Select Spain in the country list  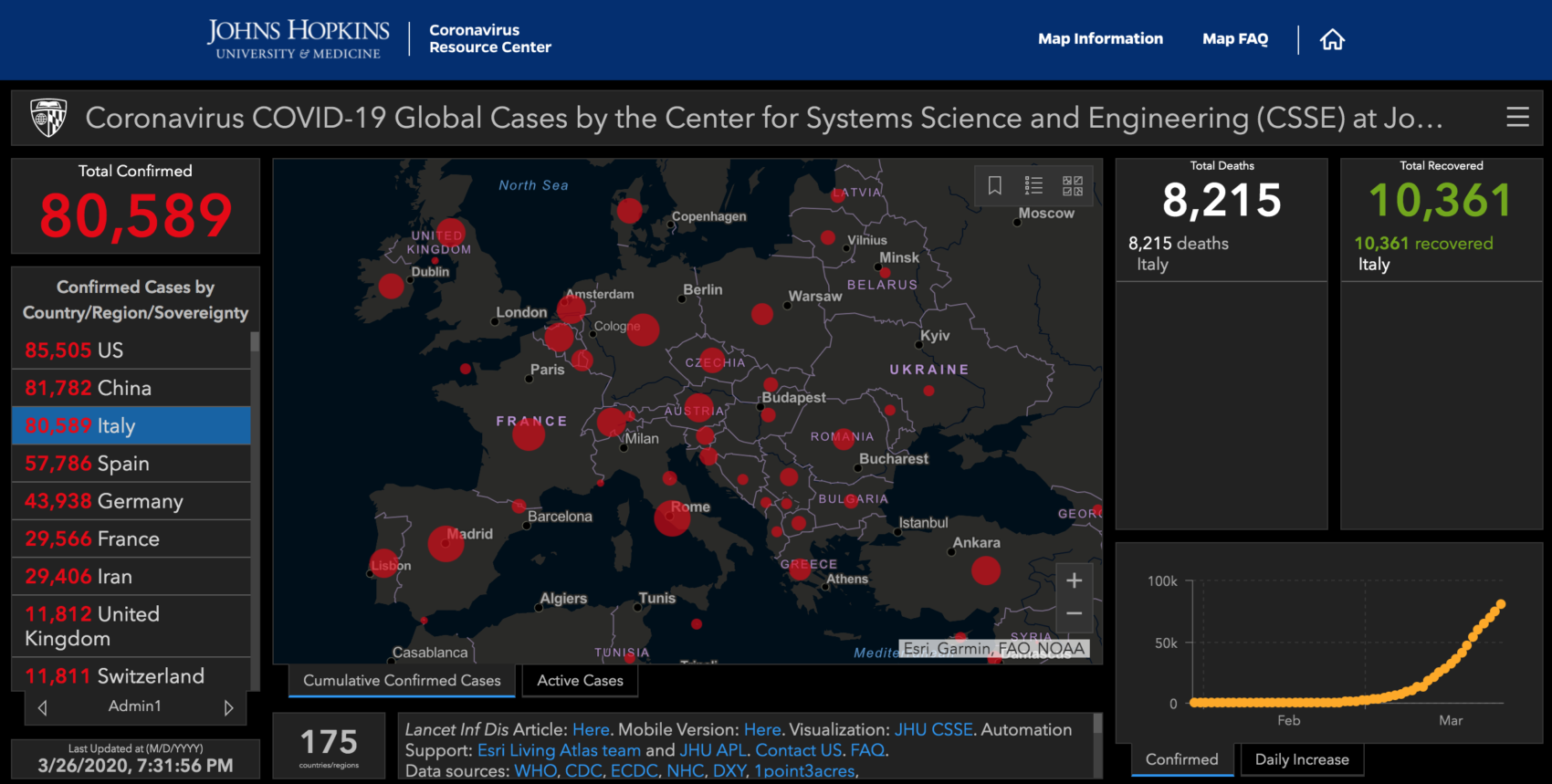pos(131,464)
